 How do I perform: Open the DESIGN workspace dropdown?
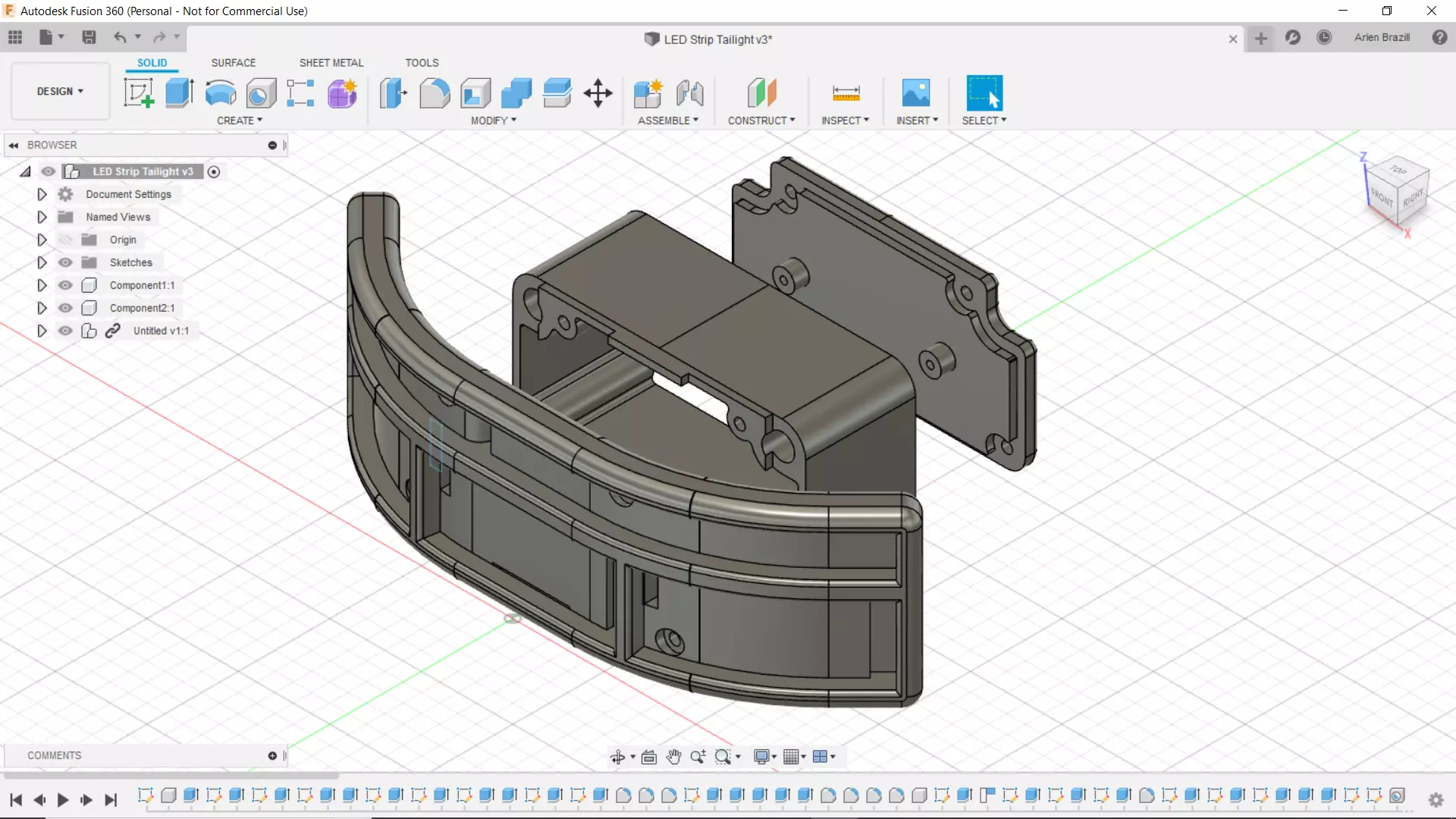pyautogui.click(x=60, y=91)
